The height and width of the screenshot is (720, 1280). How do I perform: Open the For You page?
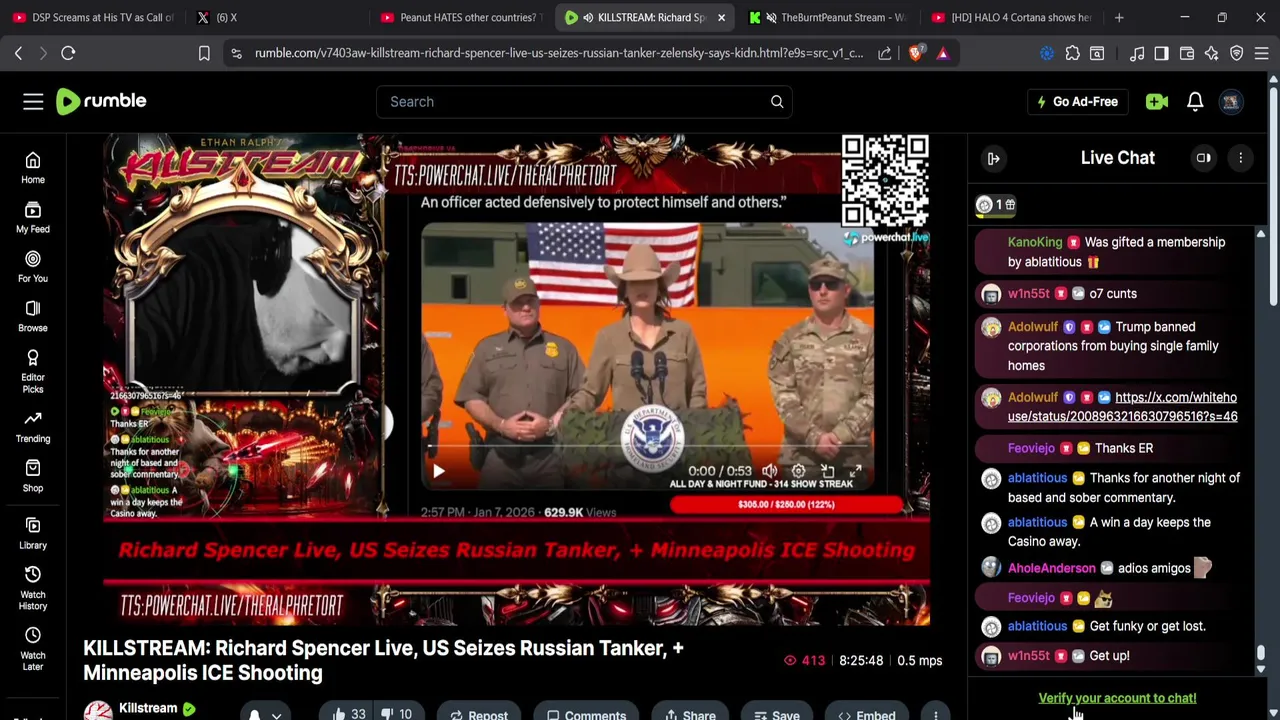click(x=33, y=266)
